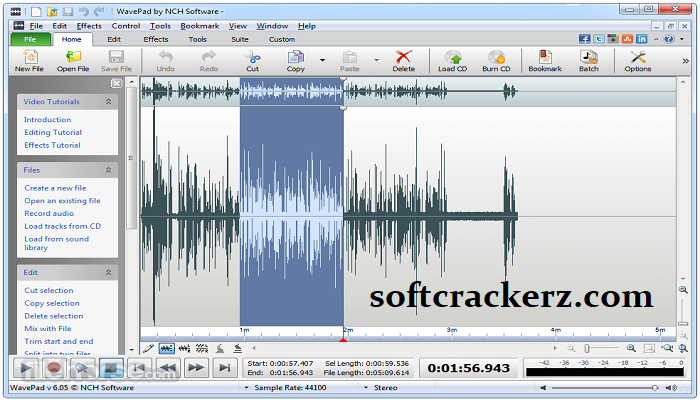The height and width of the screenshot is (400, 700).
Task: Click the Undo toolbar icon
Action: pyautogui.click(x=166, y=61)
